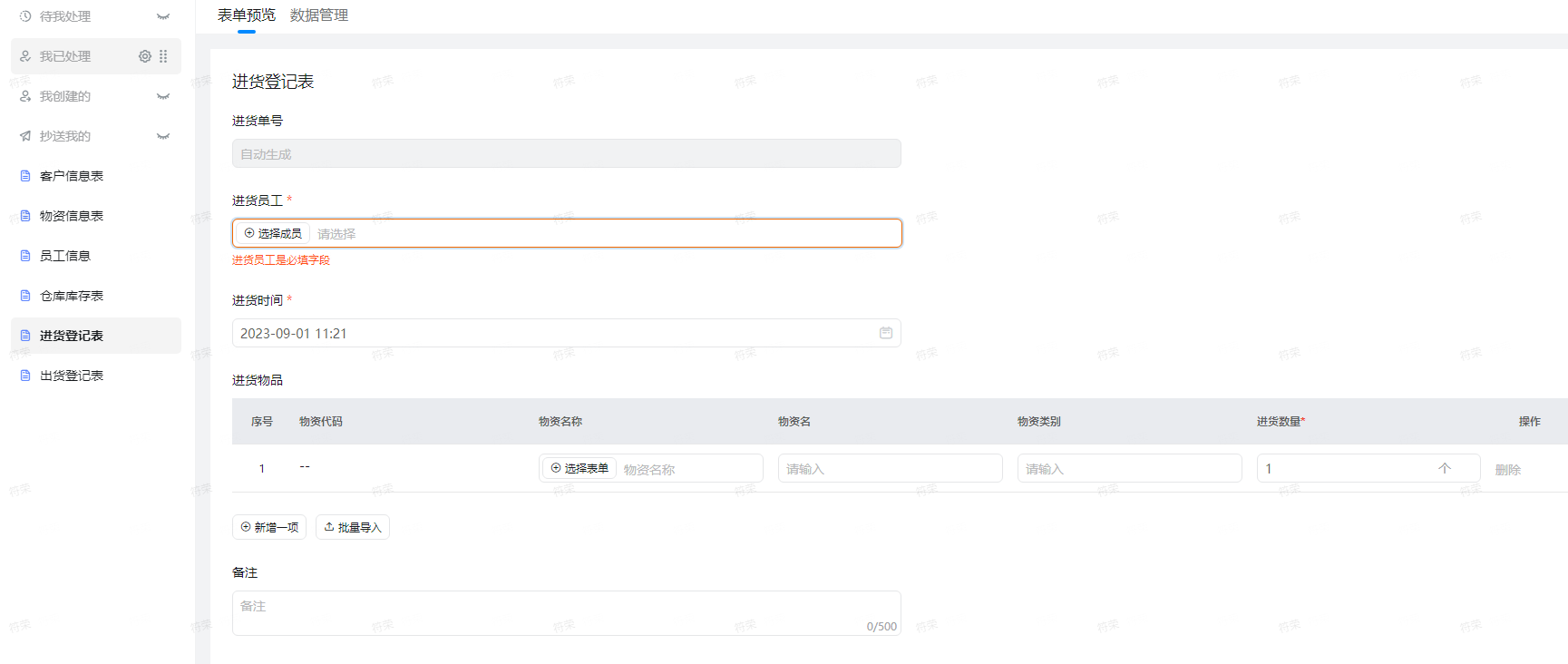The height and width of the screenshot is (664, 1568).
Task: Click the document icon beside 客户信息表
Action: (25, 176)
